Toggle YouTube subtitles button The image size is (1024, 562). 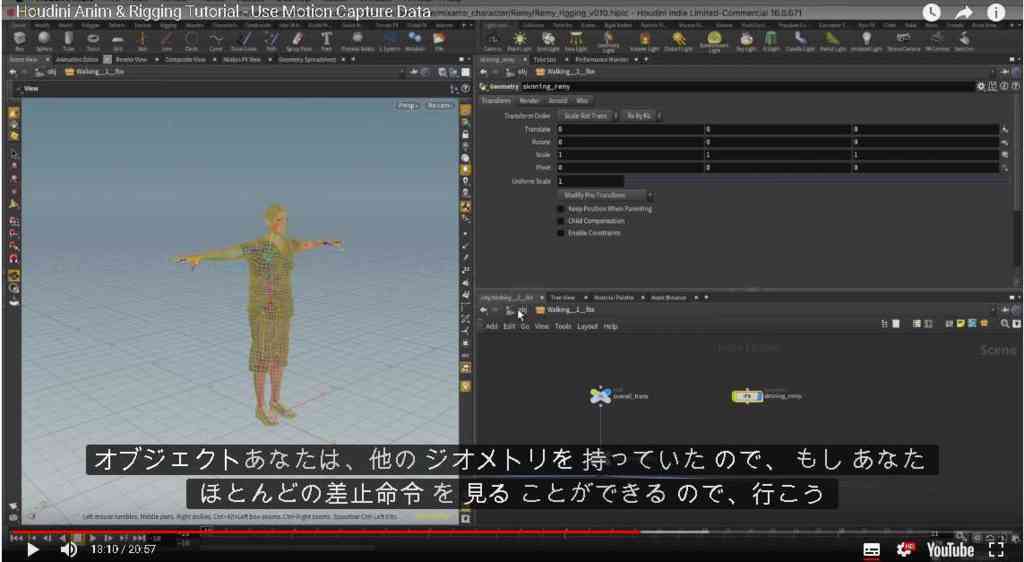pos(871,550)
